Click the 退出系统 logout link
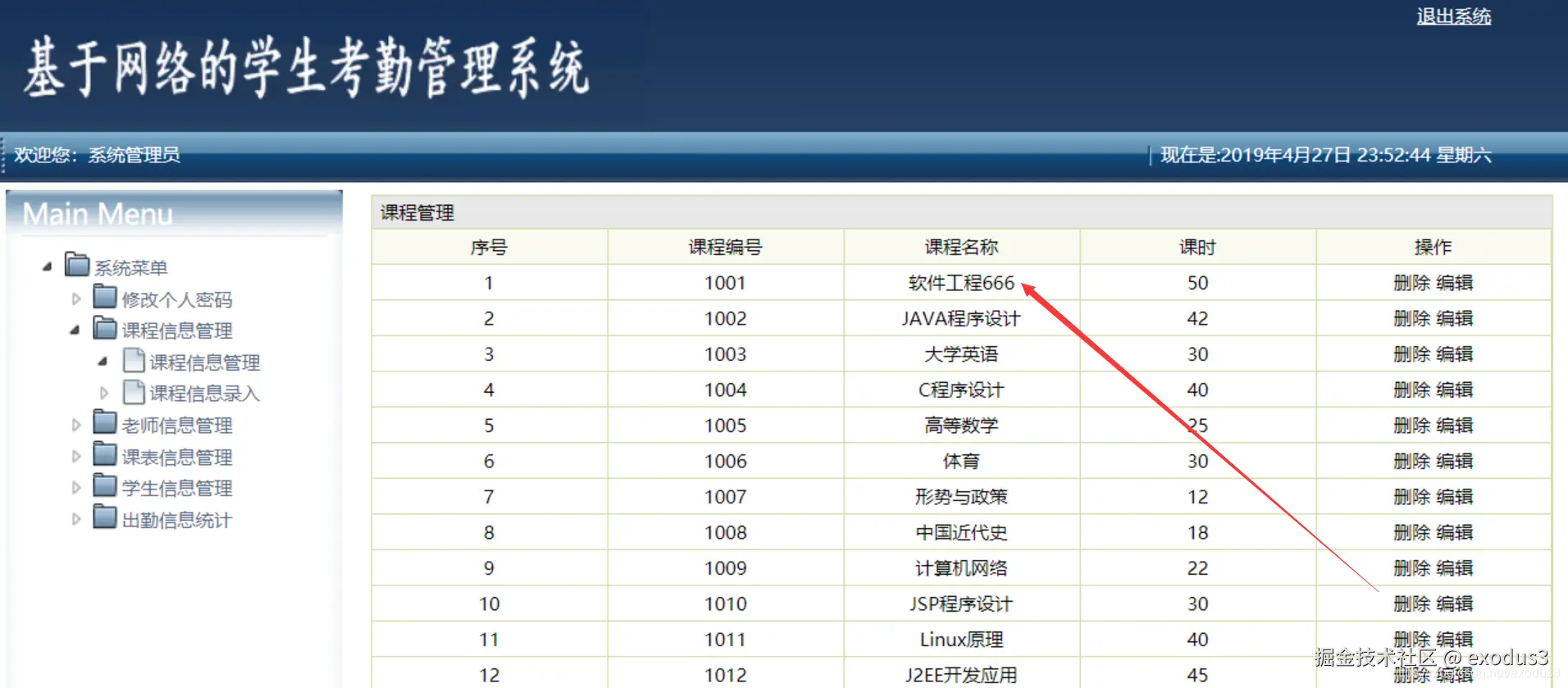The image size is (1568, 688). (x=1453, y=16)
